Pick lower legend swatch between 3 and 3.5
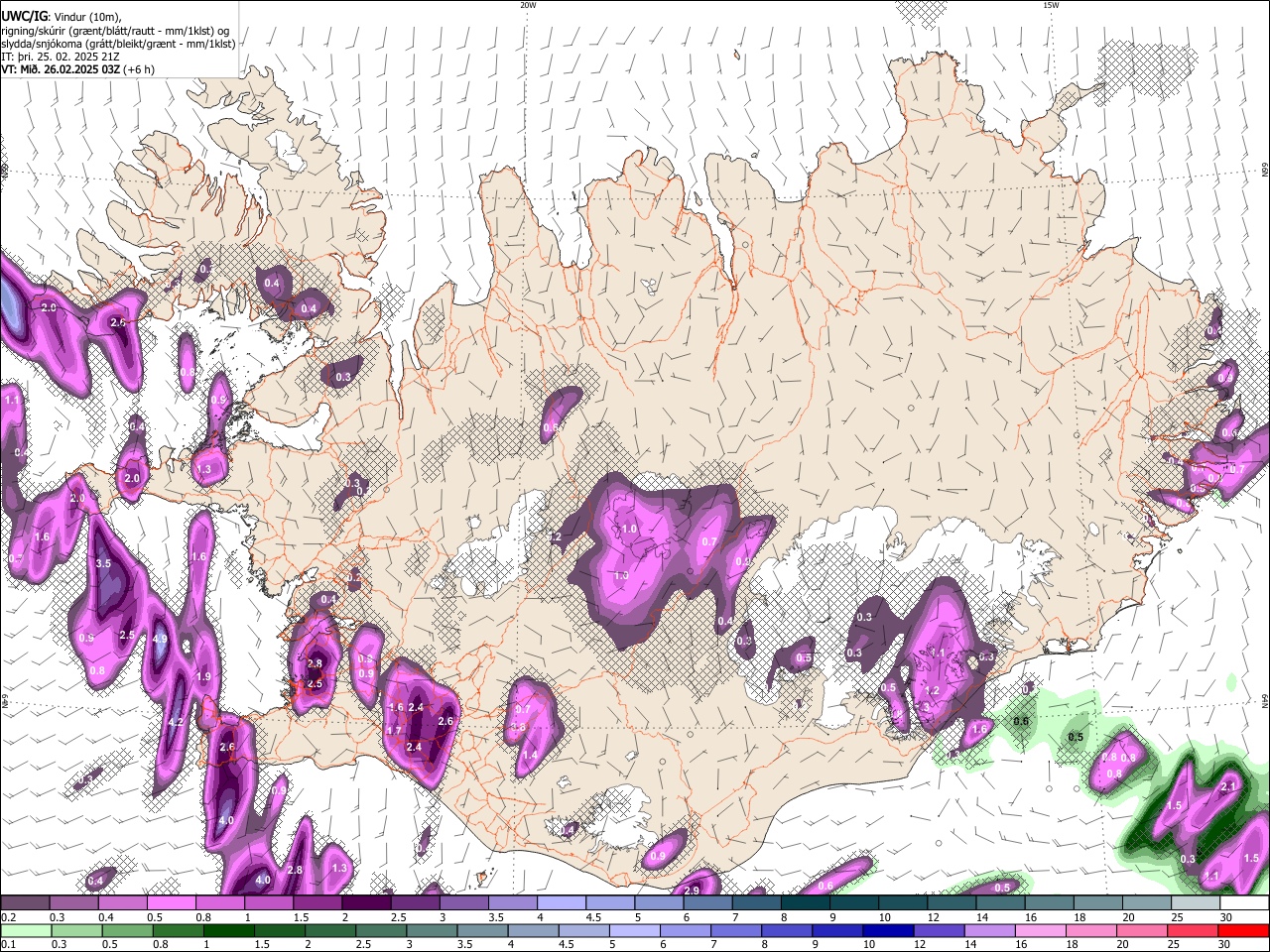The height and width of the screenshot is (952, 1270). click(432, 931)
